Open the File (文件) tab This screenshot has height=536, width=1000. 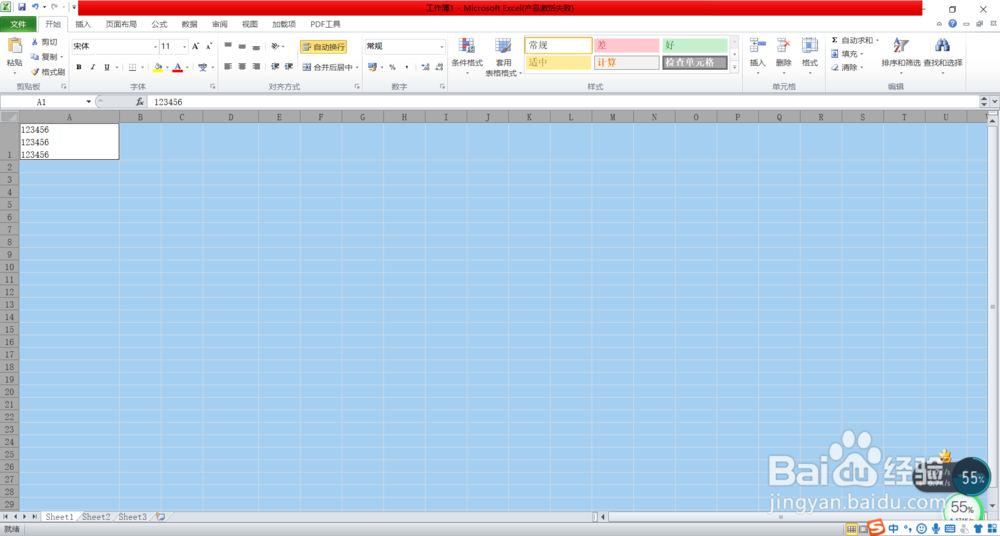(18, 24)
